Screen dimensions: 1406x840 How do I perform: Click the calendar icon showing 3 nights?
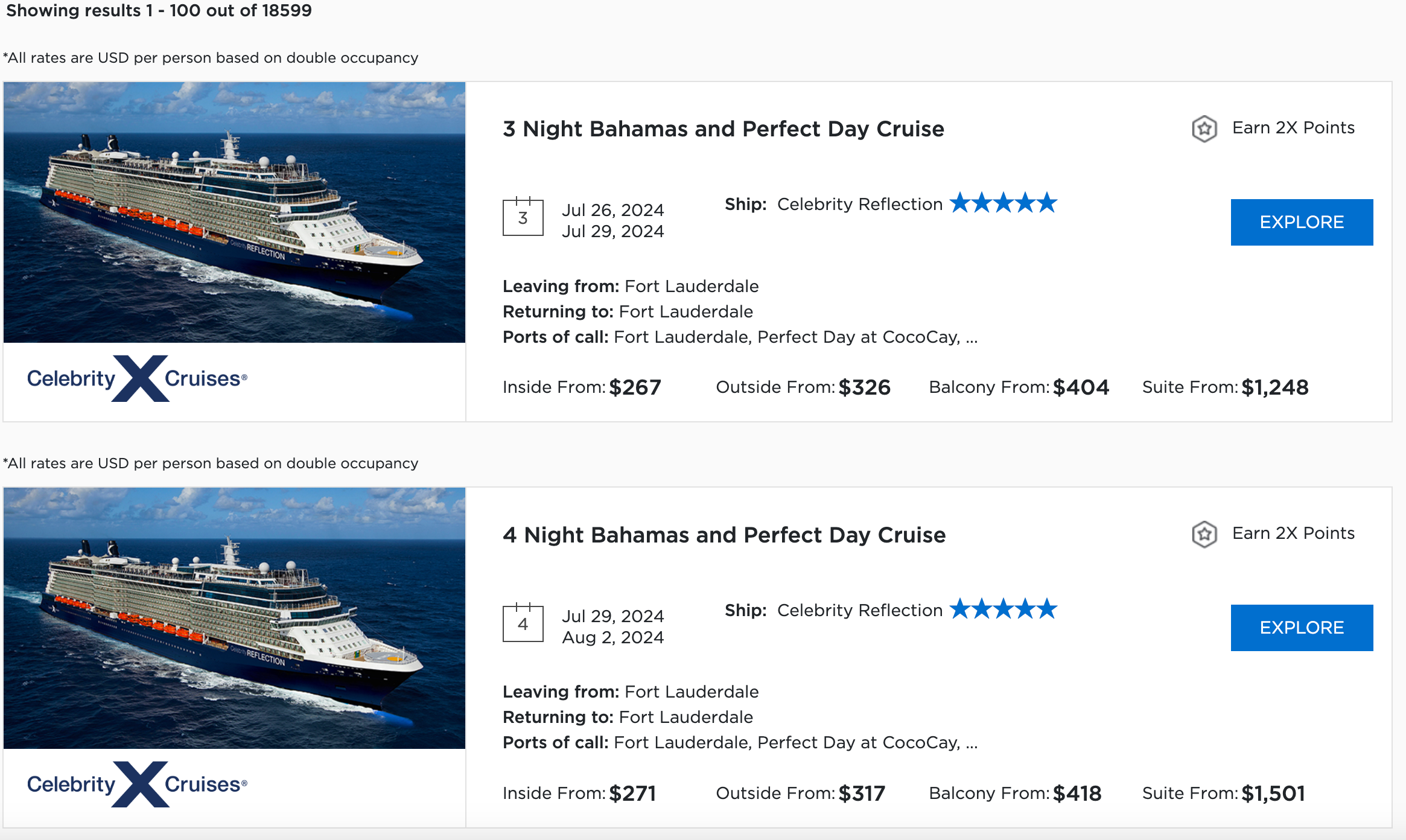point(523,217)
